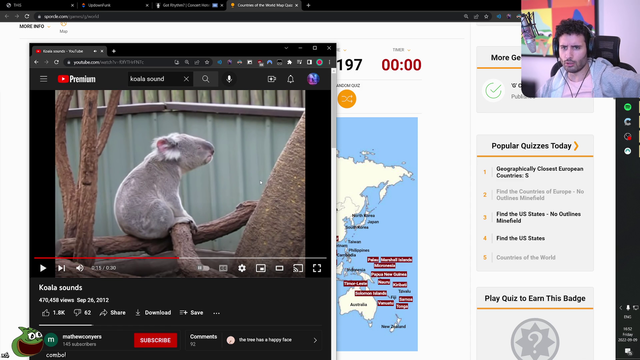Switch to theater mode
The height and width of the screenshot is (360, 640).
(x=279, y=268)
